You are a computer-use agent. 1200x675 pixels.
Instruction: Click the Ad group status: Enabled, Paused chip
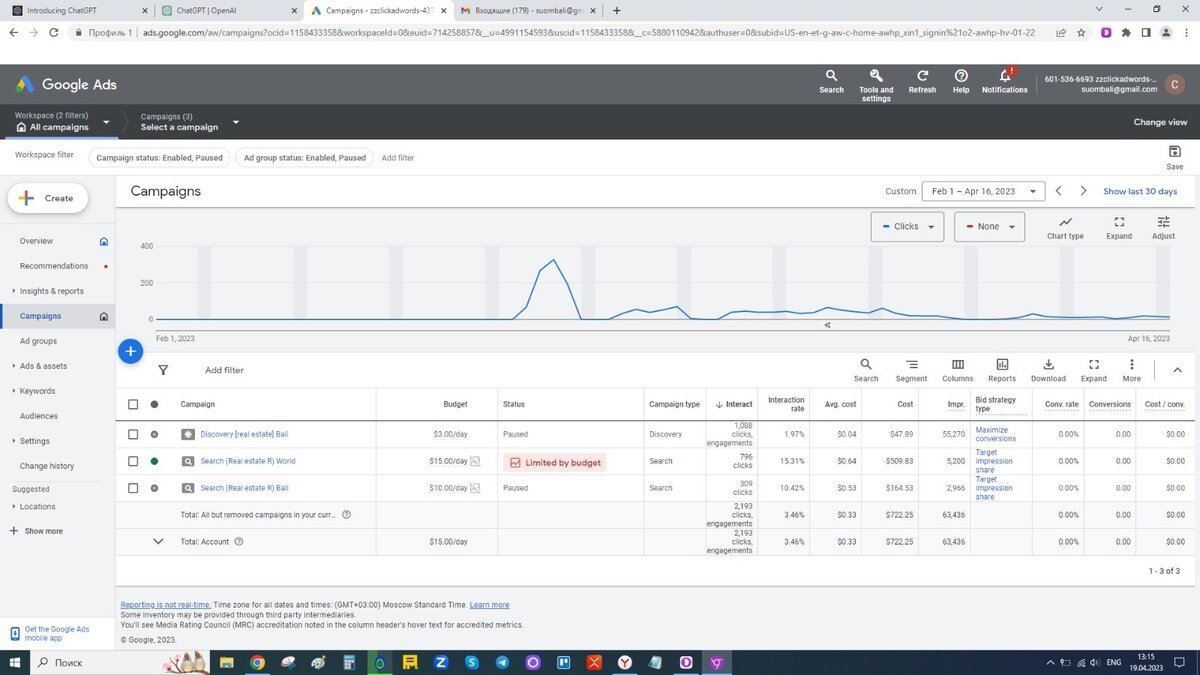[305, 157]
